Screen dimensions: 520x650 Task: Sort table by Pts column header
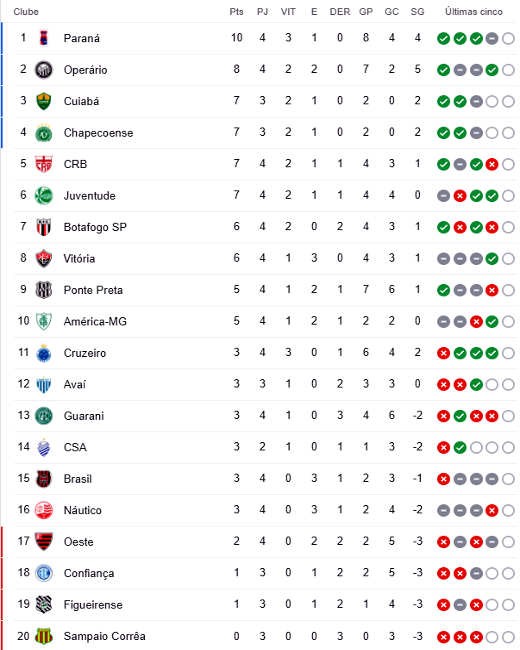pos(236,12)
